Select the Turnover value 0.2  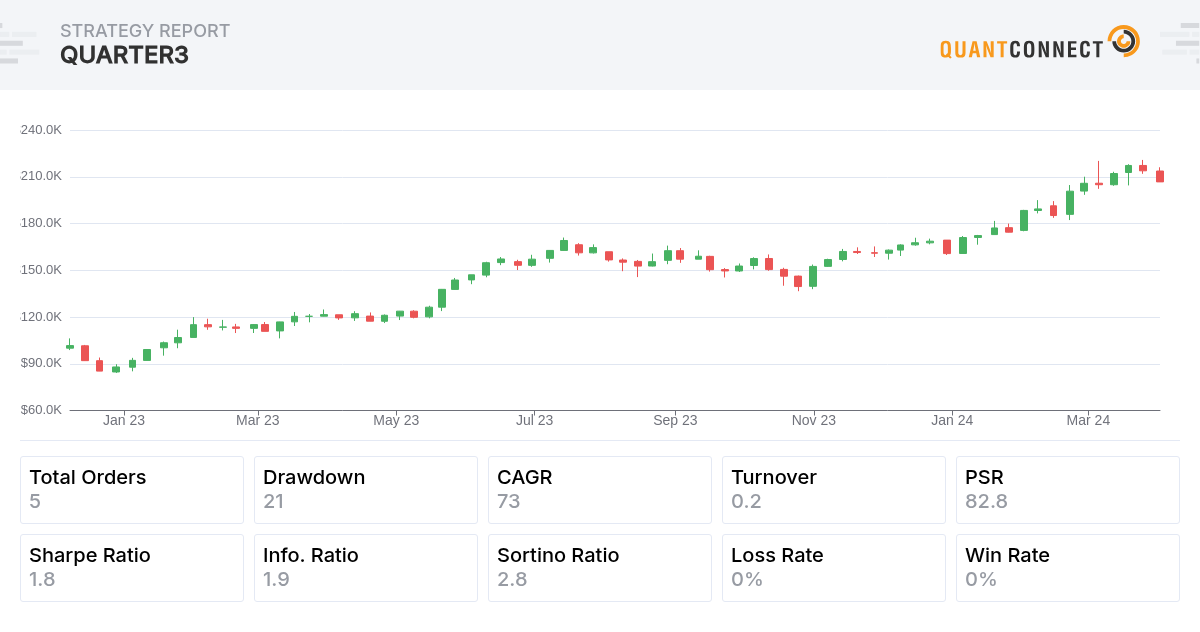[746, 501]
